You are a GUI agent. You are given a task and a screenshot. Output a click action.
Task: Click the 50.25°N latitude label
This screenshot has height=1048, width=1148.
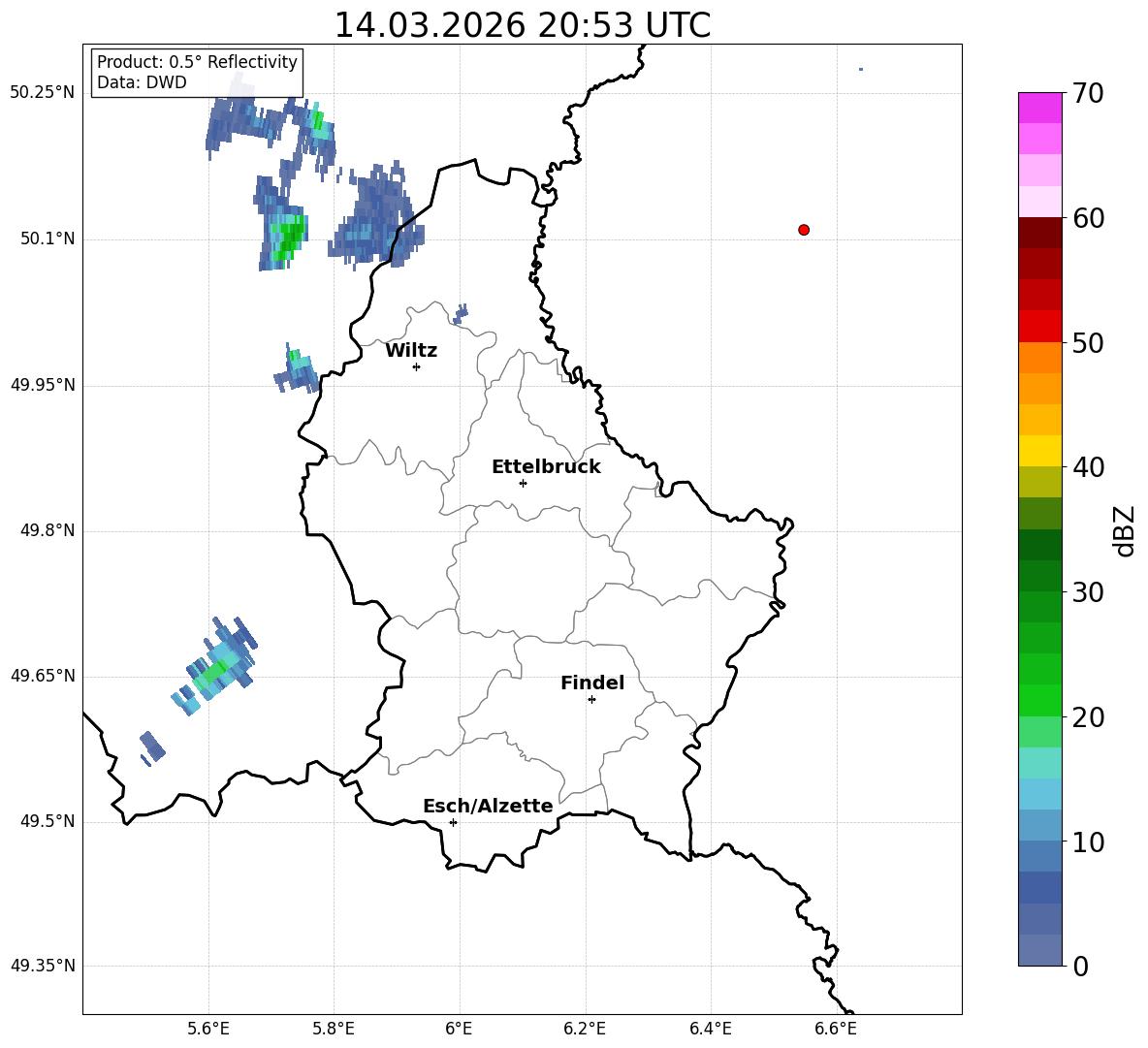43,93
